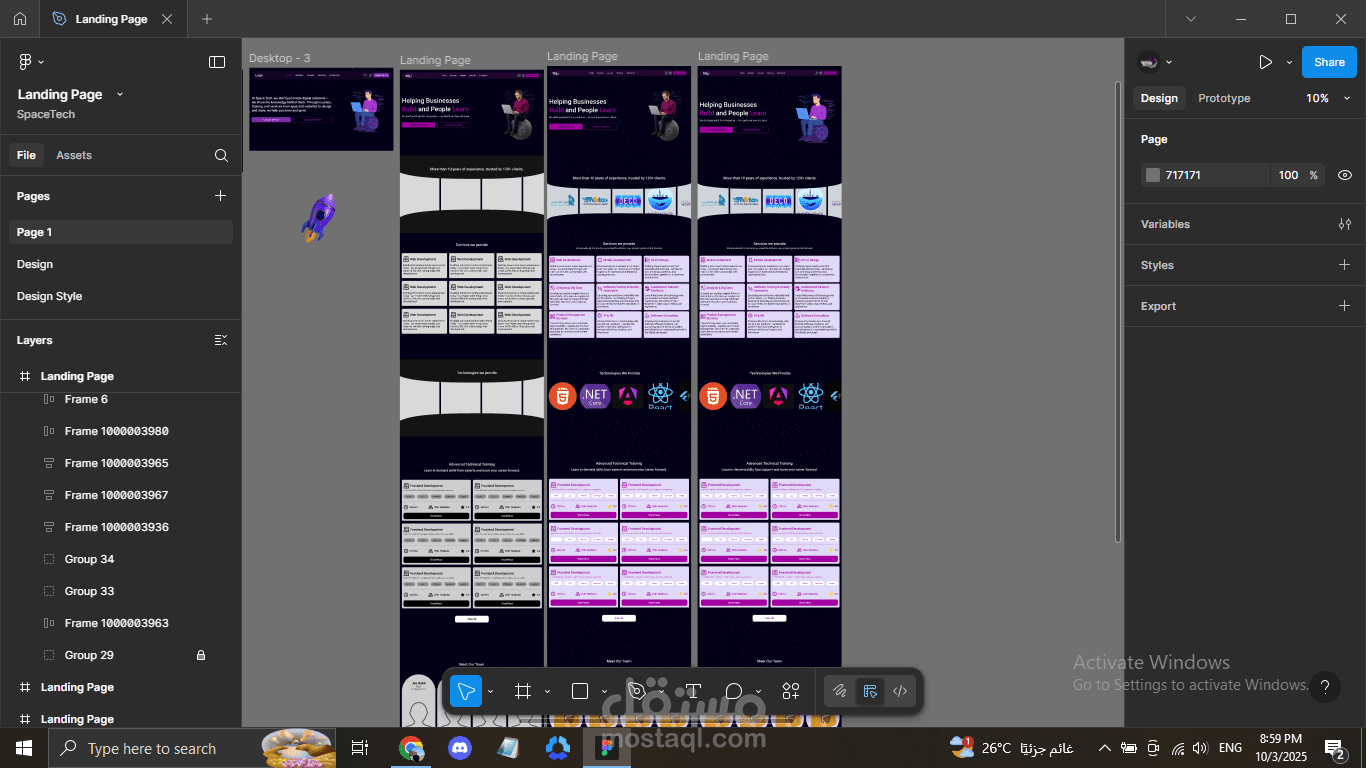Select the Text tool
Image resolution: width=1369 pixels, height=768 pixels.
(x=693, y=691)
